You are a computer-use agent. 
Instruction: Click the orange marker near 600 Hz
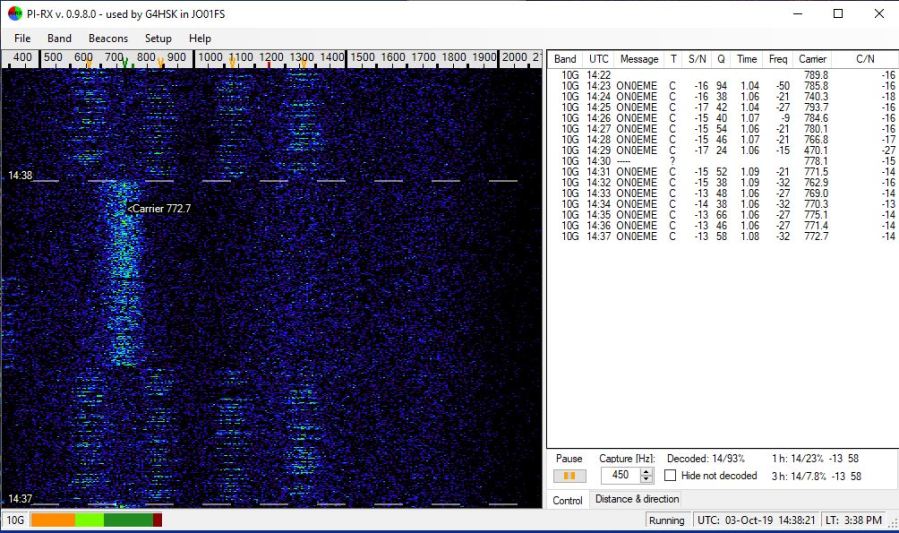click(88, 64)
